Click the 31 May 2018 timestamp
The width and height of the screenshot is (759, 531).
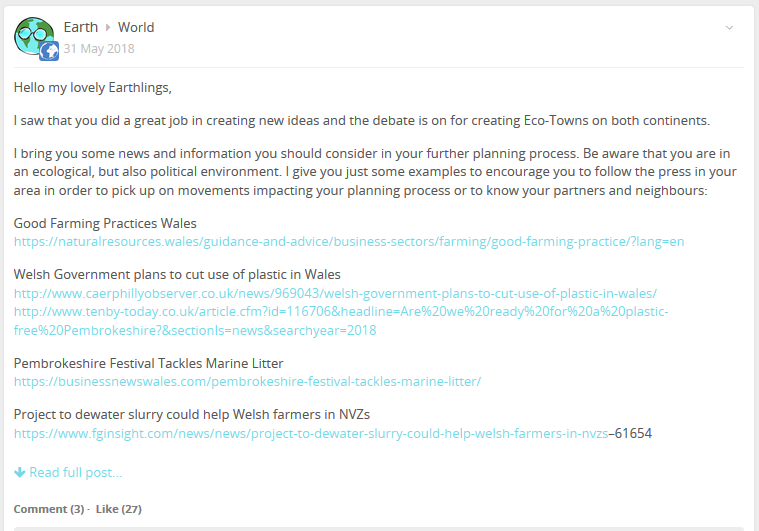99,48
